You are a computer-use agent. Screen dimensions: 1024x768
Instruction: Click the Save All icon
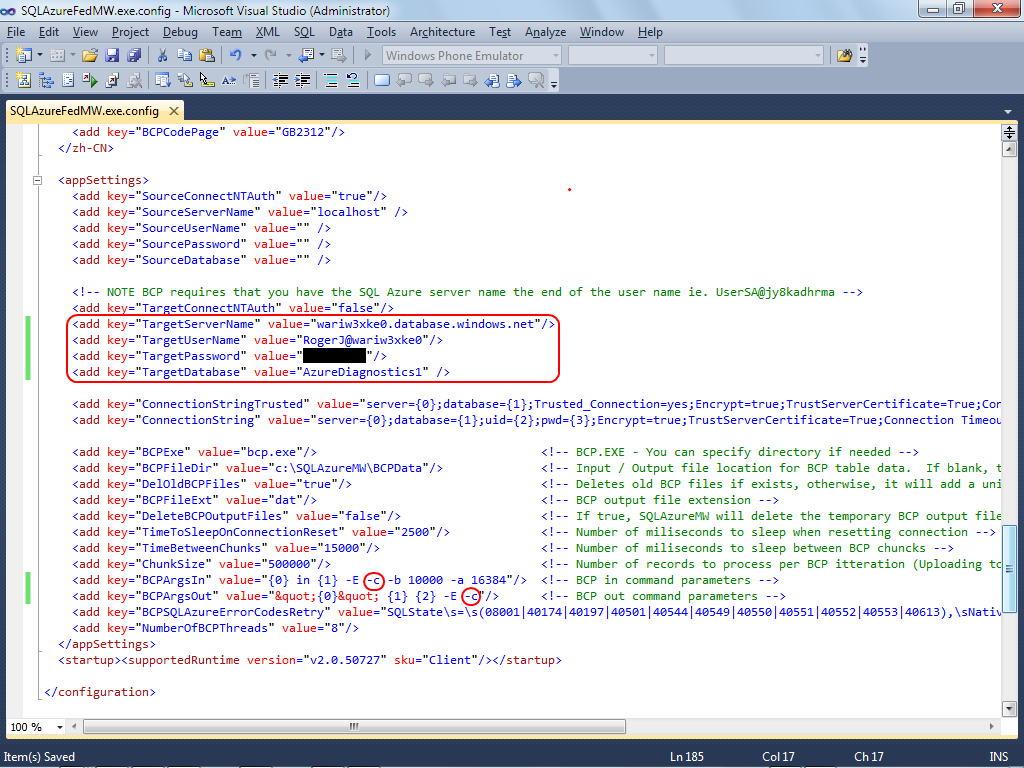(x=135, y=56)
